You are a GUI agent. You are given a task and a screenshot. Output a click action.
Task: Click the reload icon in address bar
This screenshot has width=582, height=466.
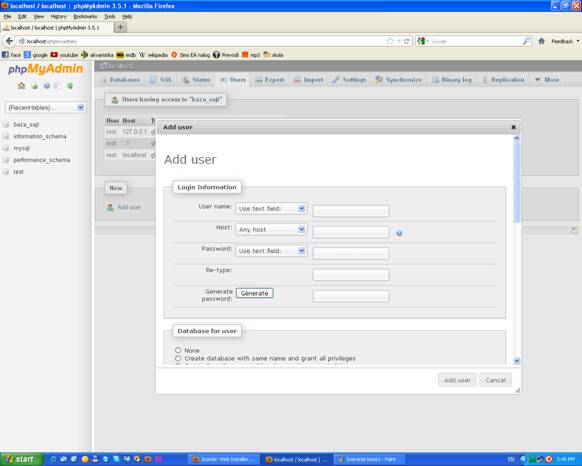point(407,41)
